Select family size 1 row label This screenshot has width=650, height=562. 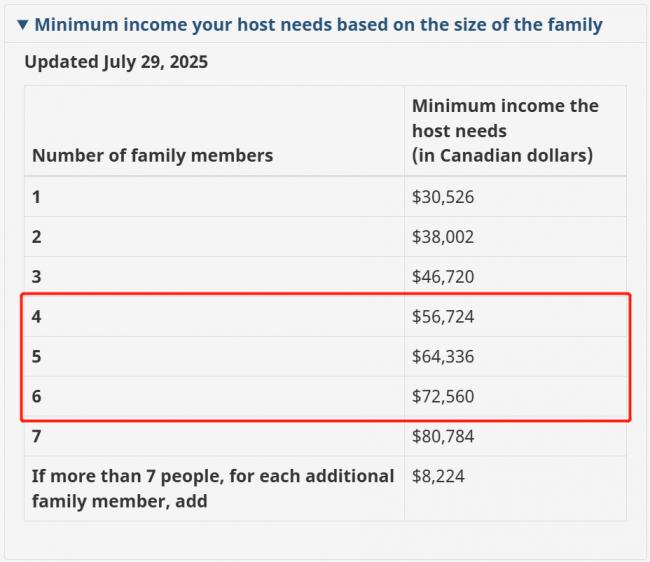pyautogui.click(x=37, y=197)
